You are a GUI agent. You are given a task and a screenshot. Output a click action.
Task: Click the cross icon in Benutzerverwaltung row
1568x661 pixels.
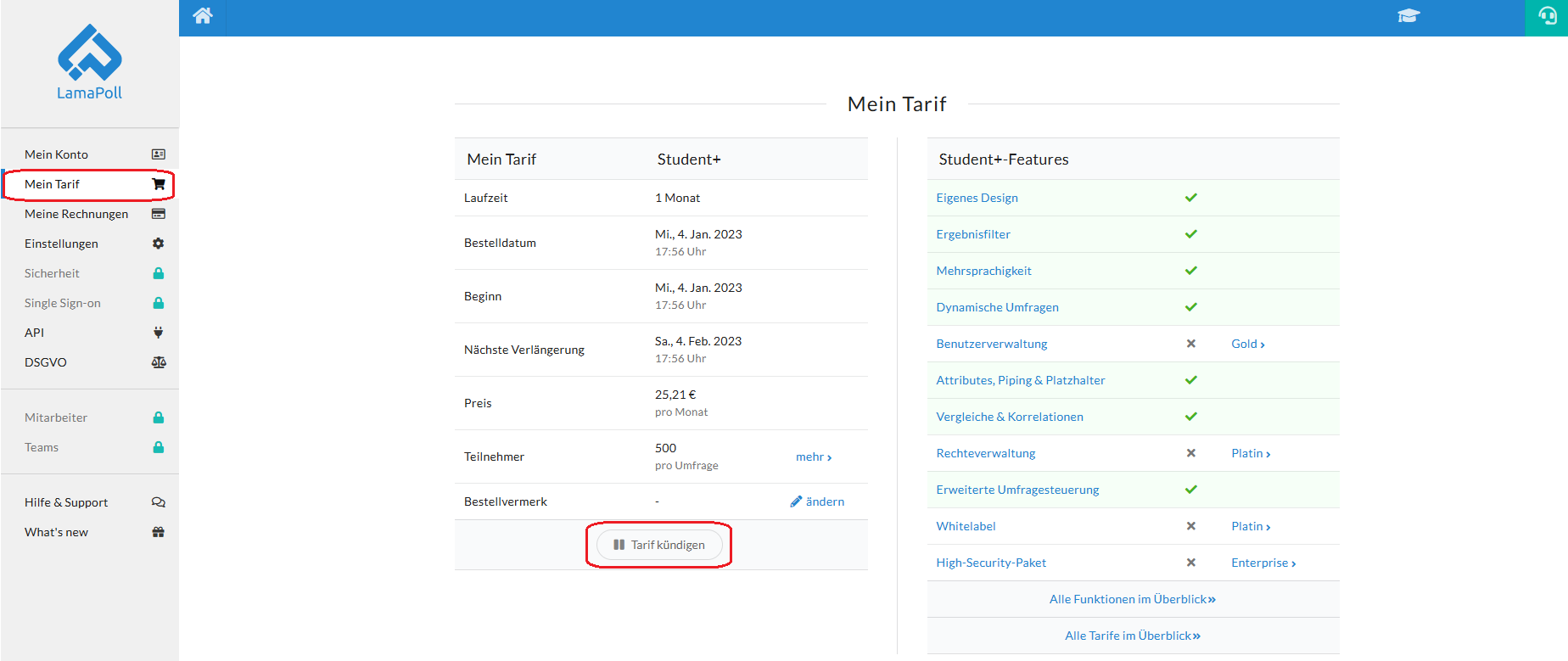click(x=1191, y=344)
